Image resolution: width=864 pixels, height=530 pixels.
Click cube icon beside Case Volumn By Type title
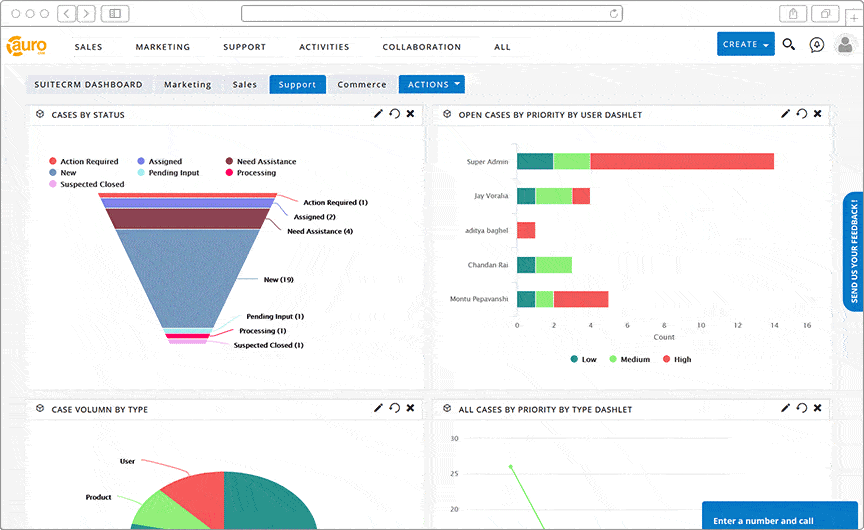pyautogui.click(x=40, y=408)
